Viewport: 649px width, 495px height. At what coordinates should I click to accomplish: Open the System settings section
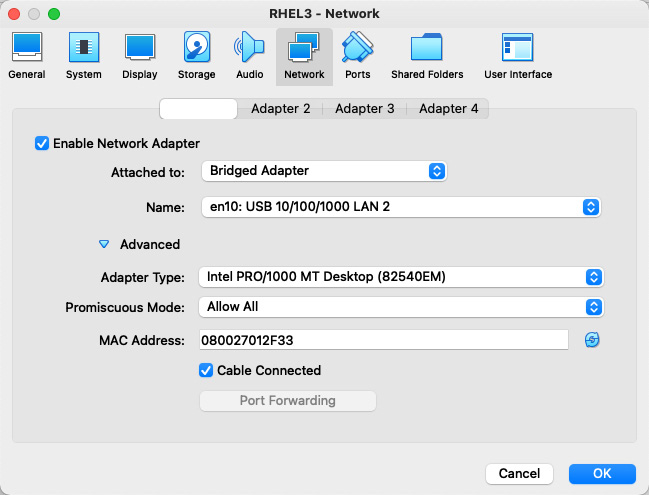(84, 57)
